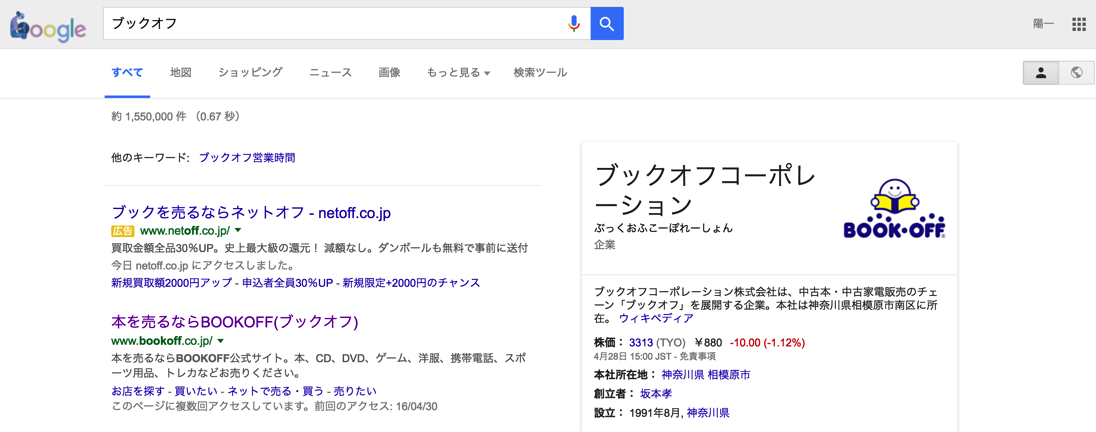
Task: Click the ブックオフコーポレーション panel title
Action: (704, 190)
